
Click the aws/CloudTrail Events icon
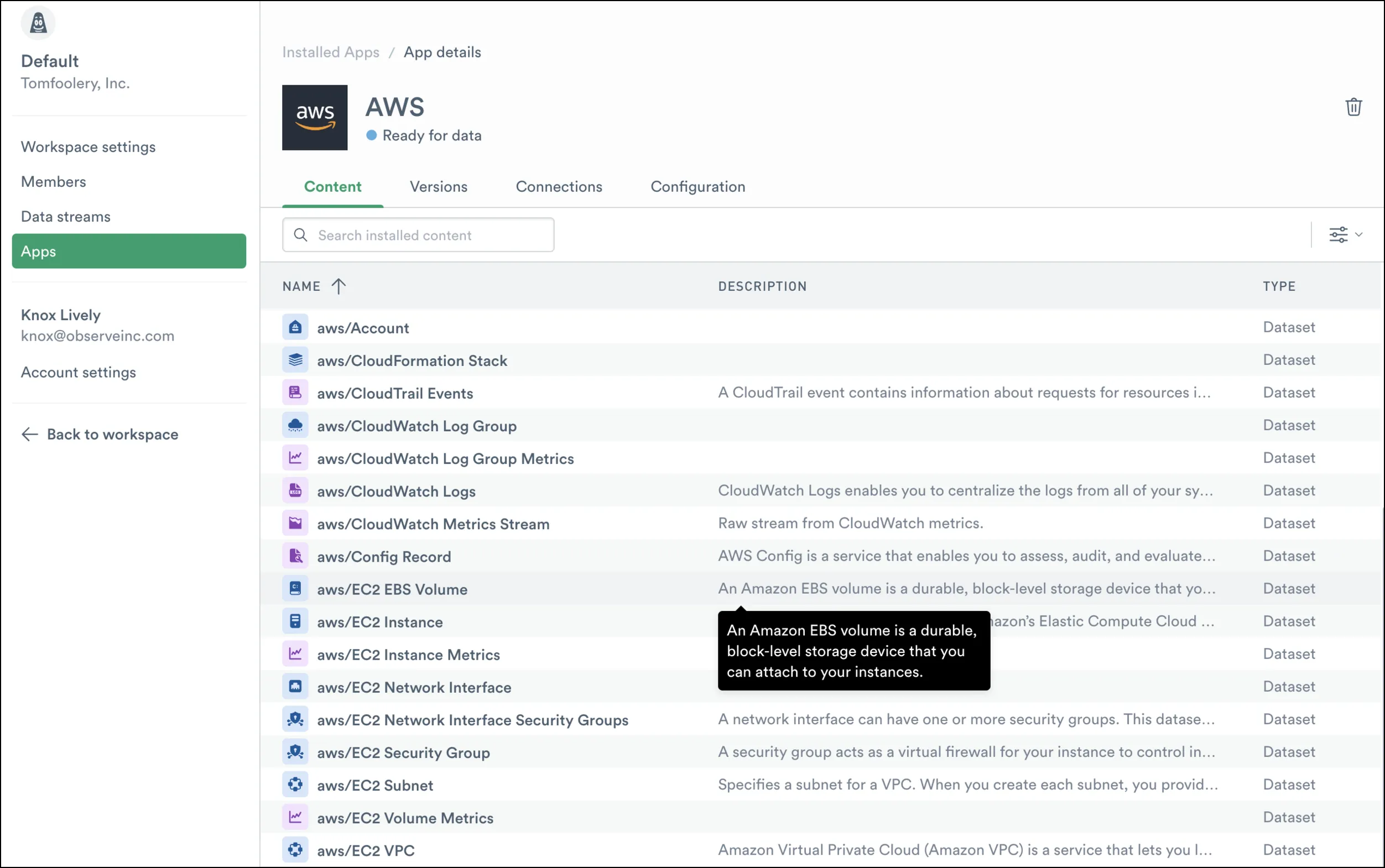click(x=295, y=393)
